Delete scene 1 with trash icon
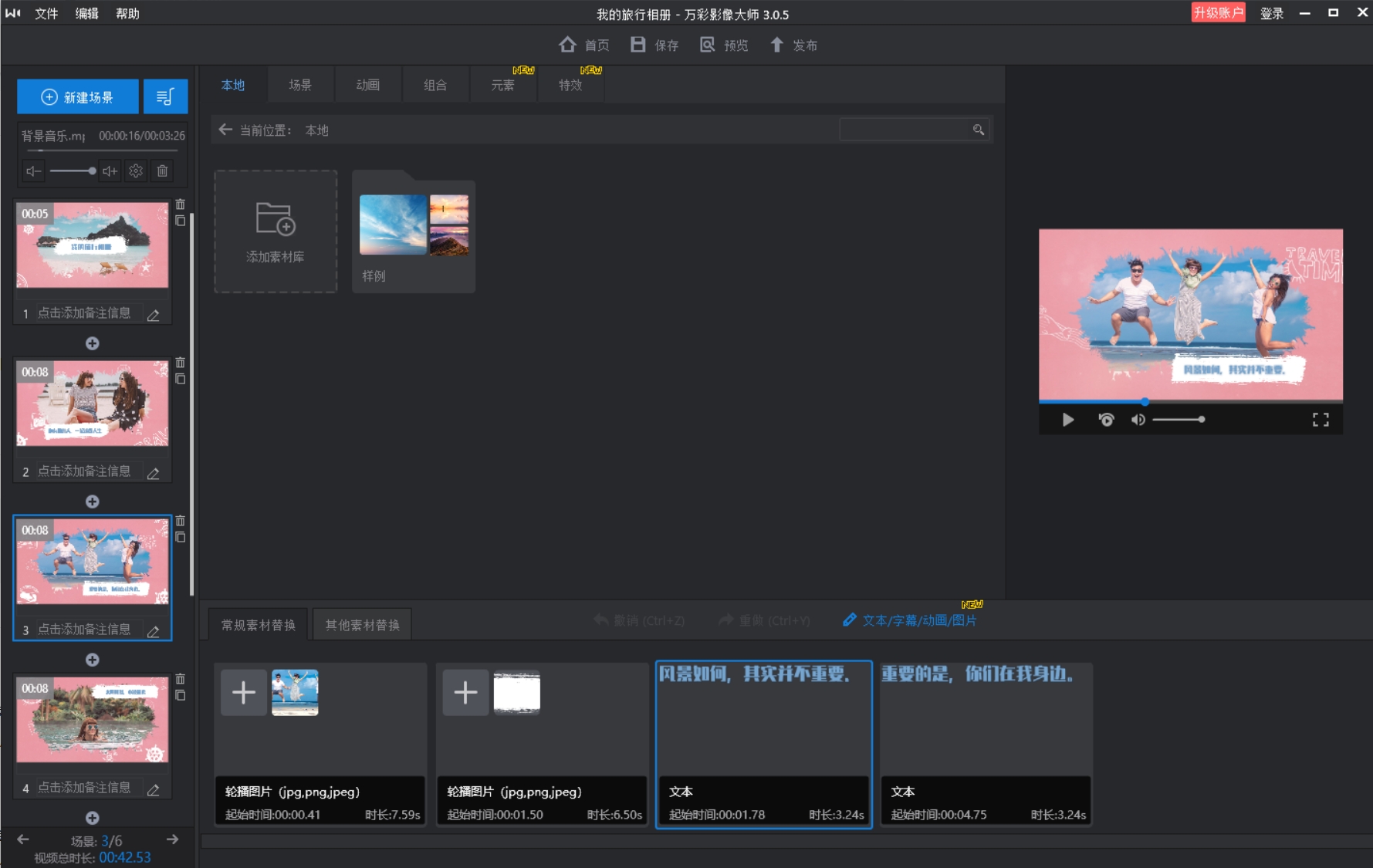This screenshot has width=1373, height=868. (180, 204)
